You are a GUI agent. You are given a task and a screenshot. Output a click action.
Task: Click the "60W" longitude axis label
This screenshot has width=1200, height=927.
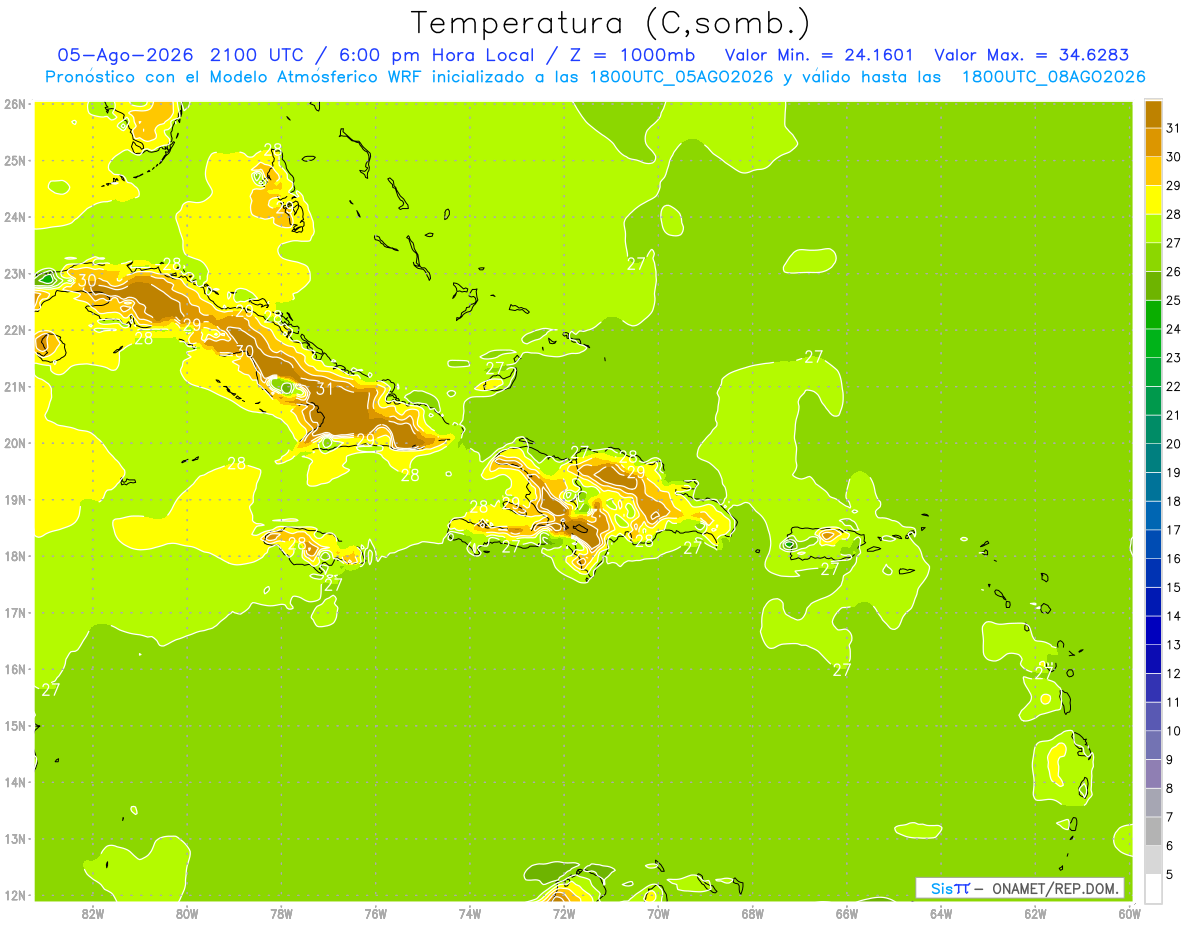(1130, 913)
